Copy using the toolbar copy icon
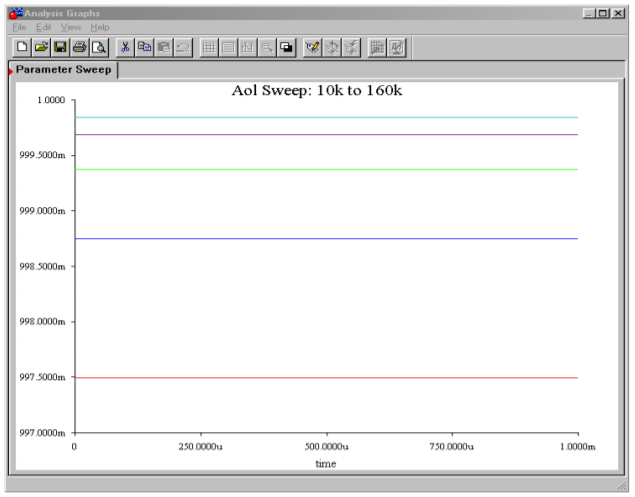 coord(143,47)
